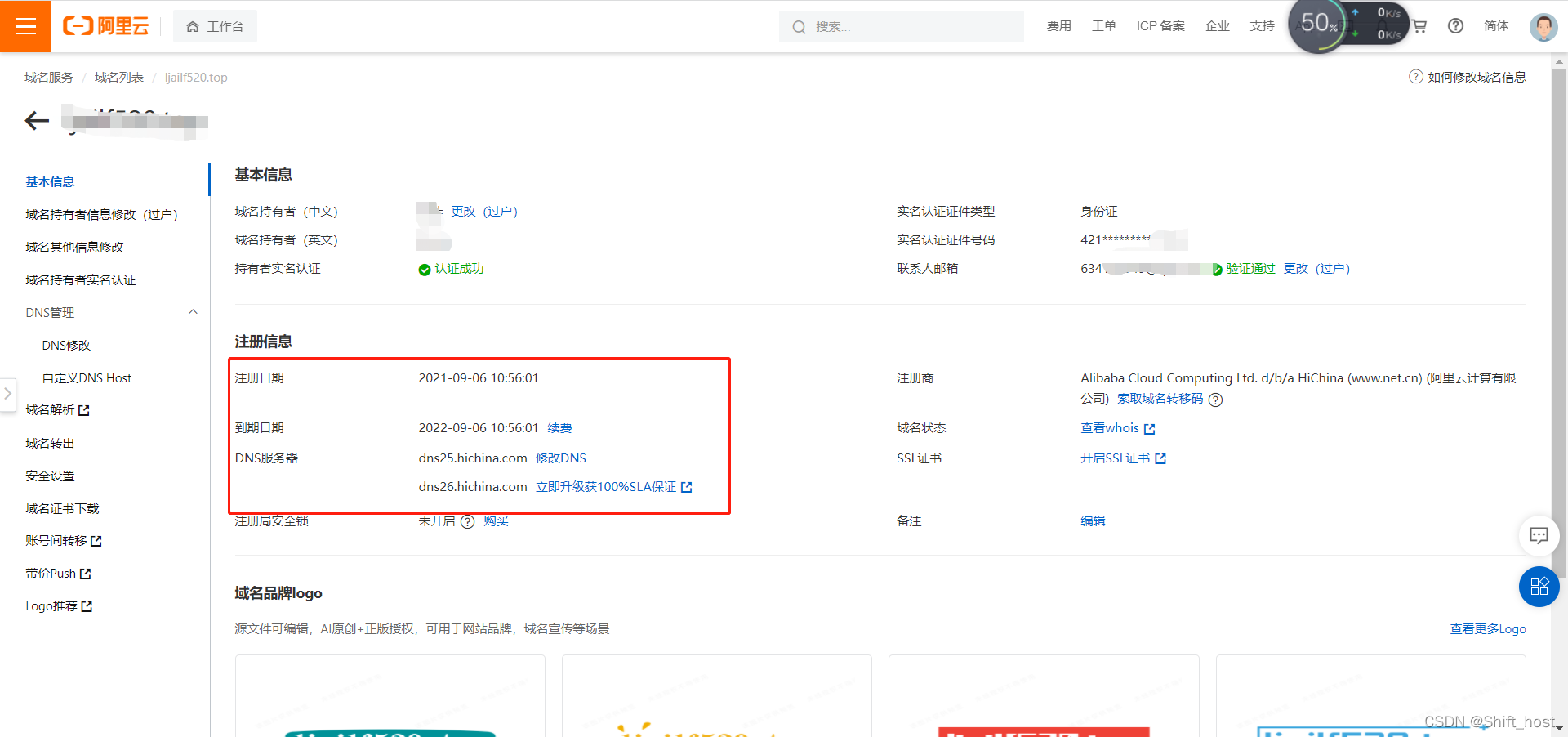The height and width of the screenshot is (737, 1568).
Task: Open the 工作台 workbench button
Action: 215,26
